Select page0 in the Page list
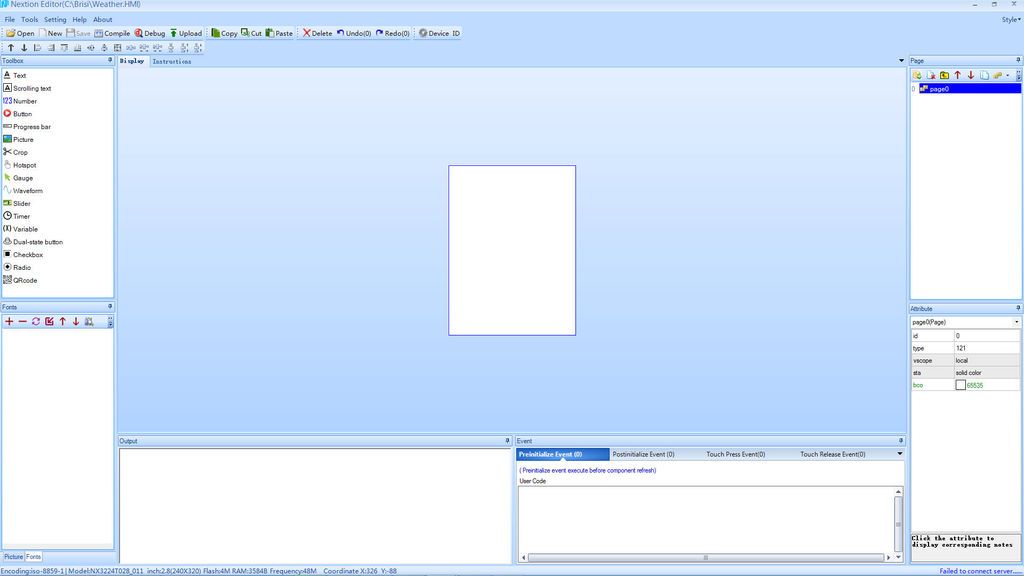 [940, 88]
